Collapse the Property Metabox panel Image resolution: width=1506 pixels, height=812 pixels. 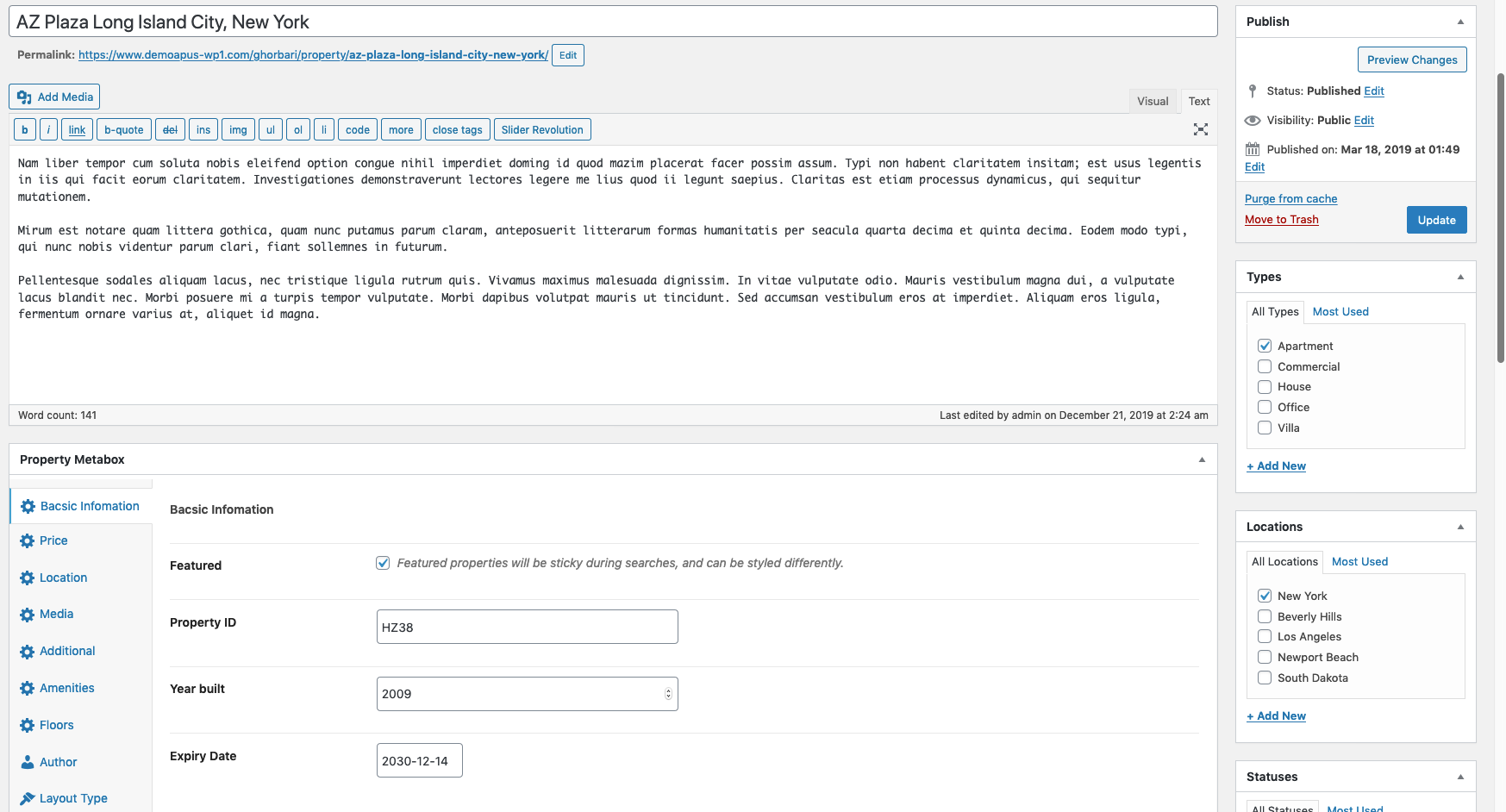coord(1202,459)
